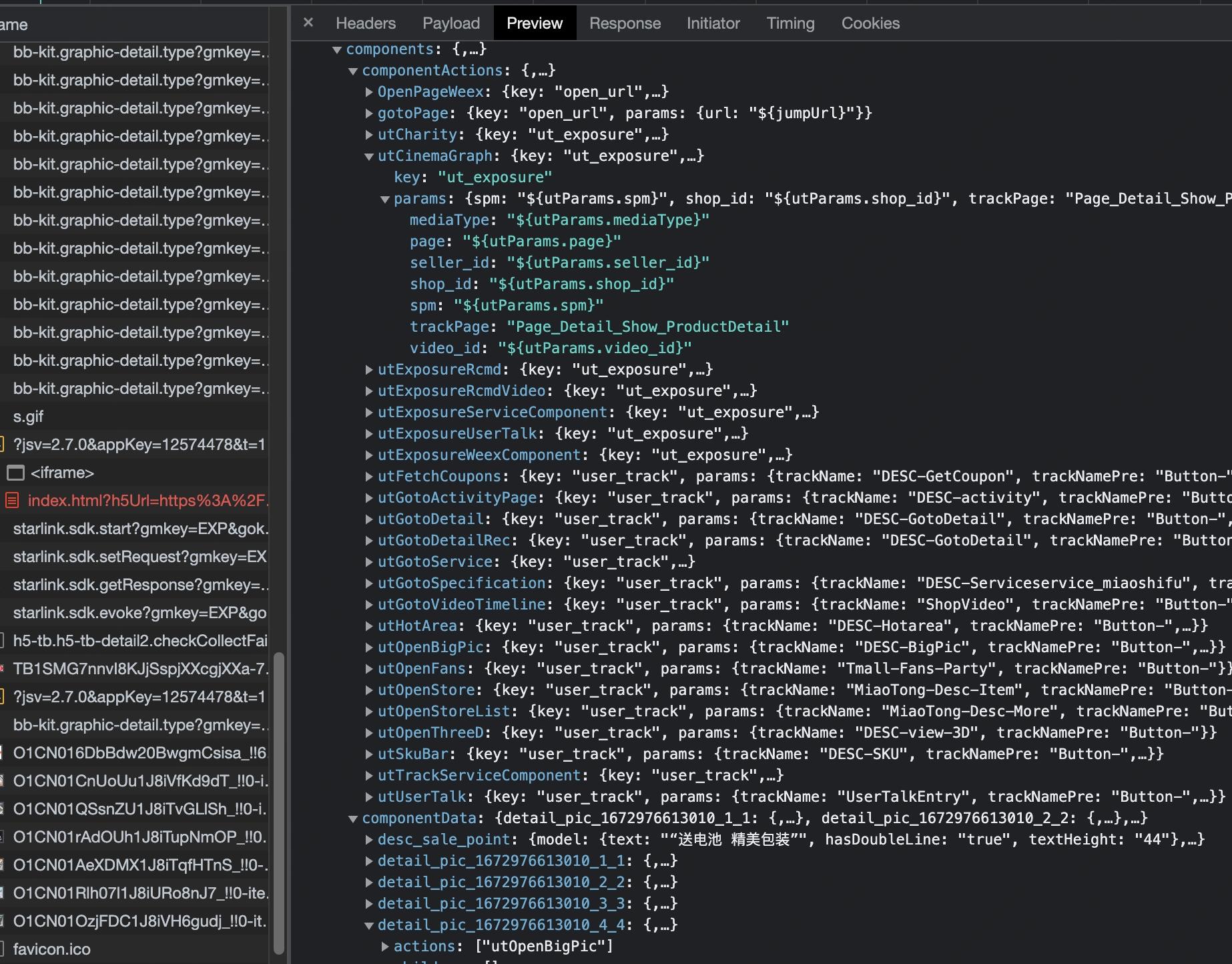Select the failed index.html request
The width and height of the screenshot is (1232, 964).
coord(147,501)
